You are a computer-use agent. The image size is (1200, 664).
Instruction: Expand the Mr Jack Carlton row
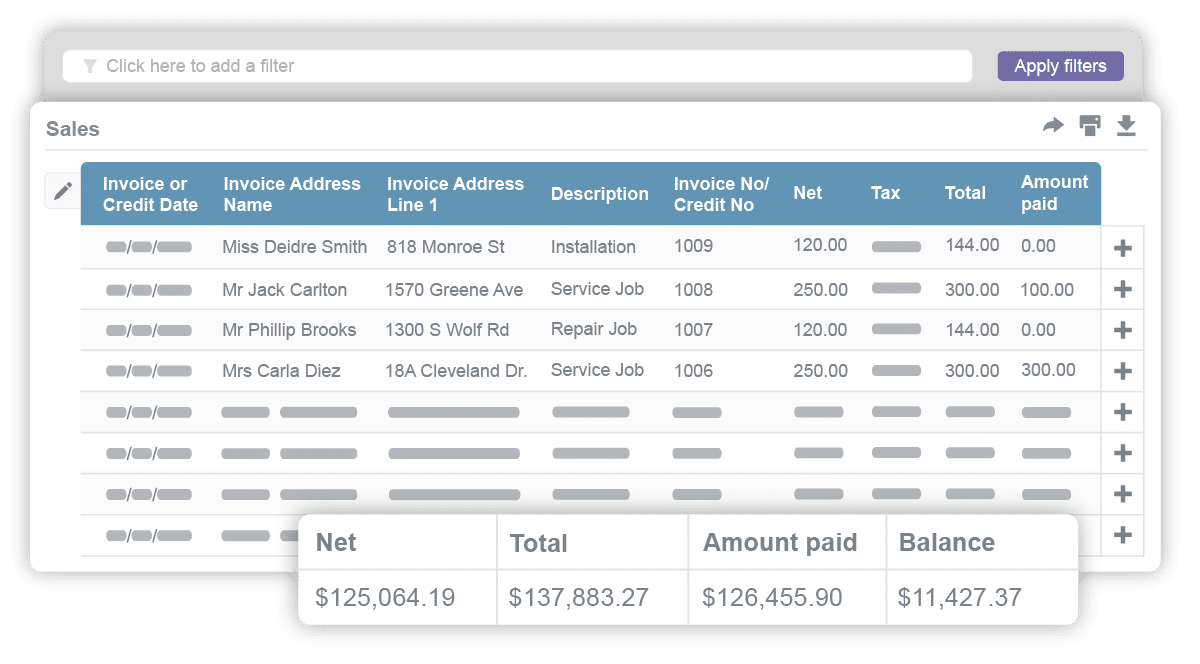coord(1122,289)
